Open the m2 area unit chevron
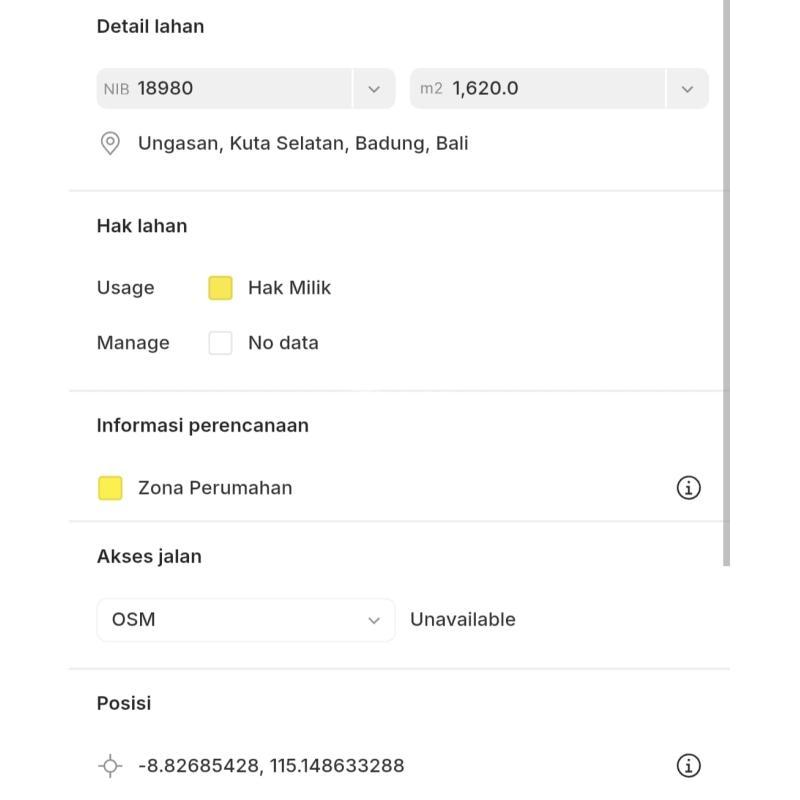Image resolution: width=800 pixels, height=800 pixels. point(687,89)
